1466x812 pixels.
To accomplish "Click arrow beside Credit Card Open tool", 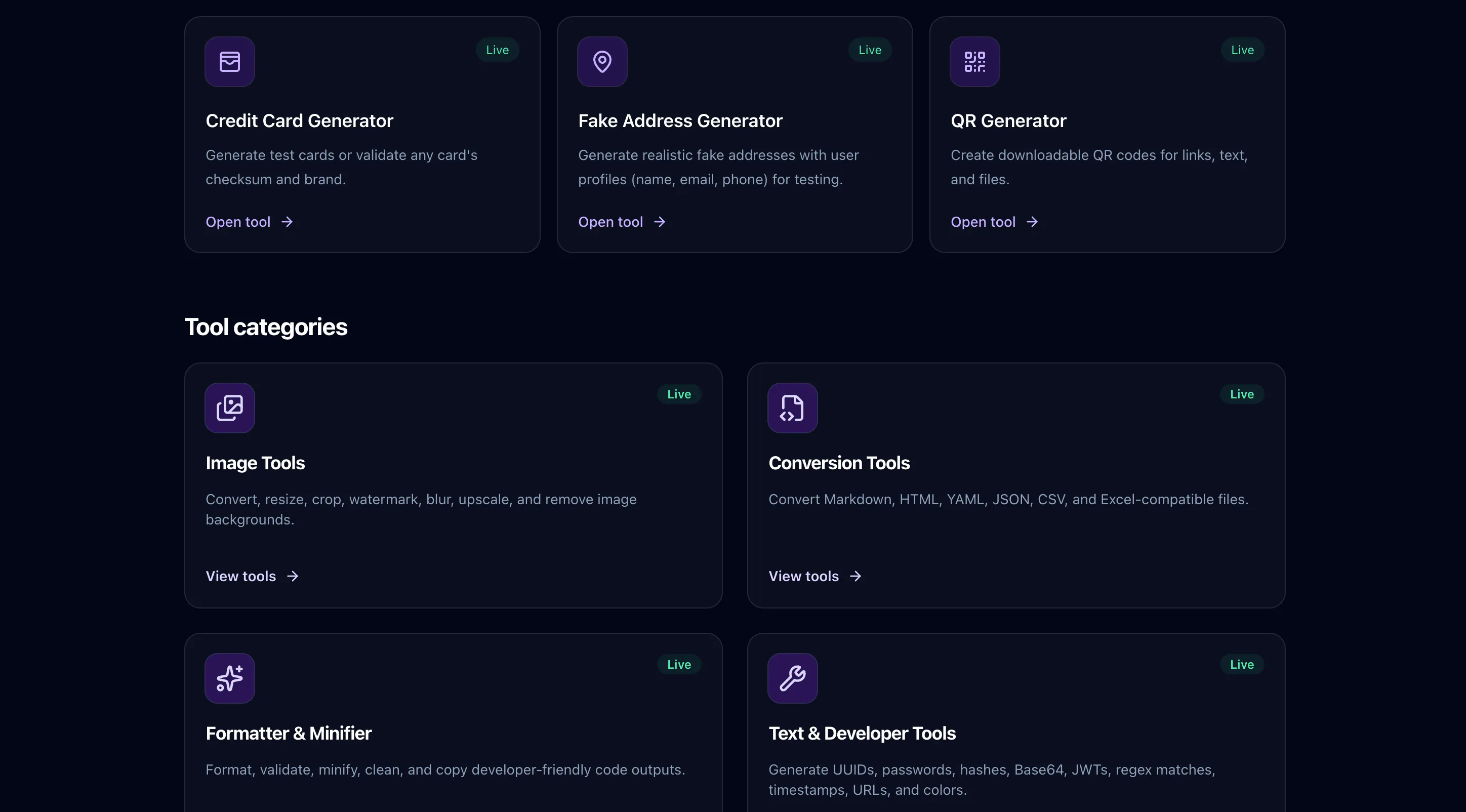I will [x=287, y=222].
